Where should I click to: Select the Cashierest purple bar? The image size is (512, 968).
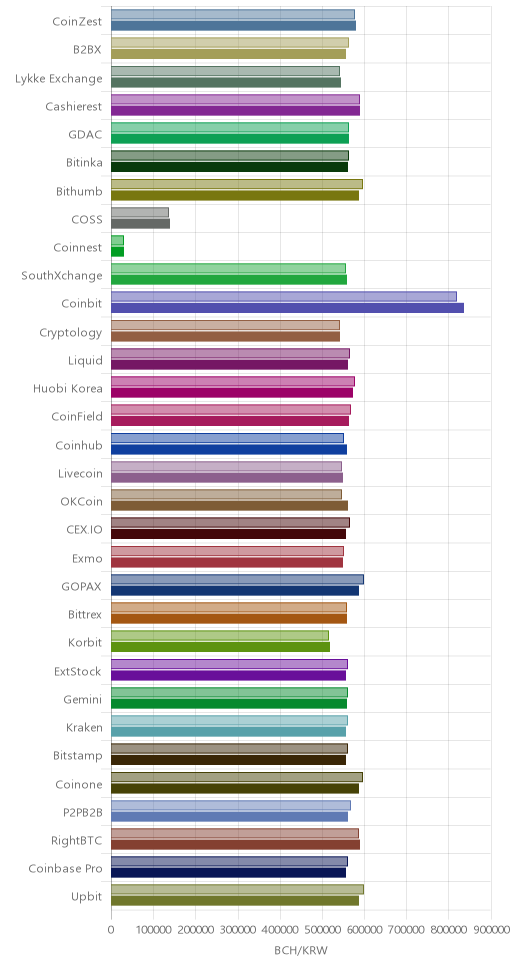pos(235,111)
